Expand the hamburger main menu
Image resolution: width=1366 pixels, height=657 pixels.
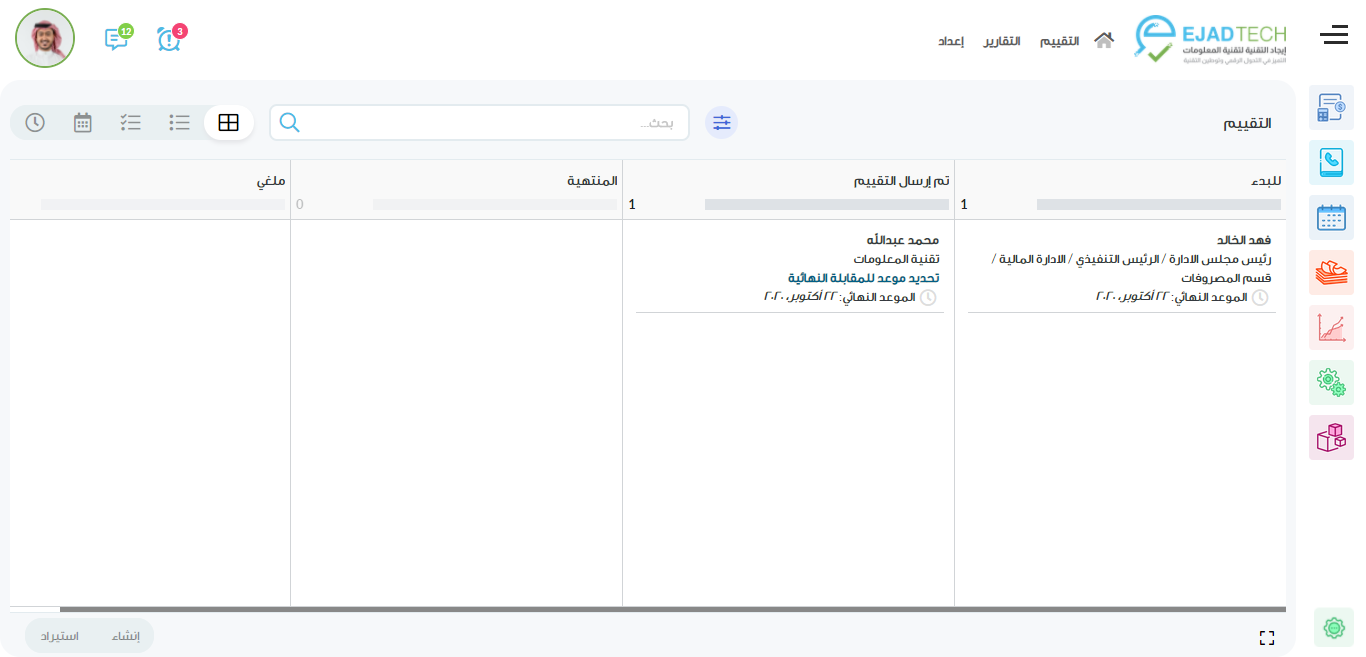click(1334, 37)
